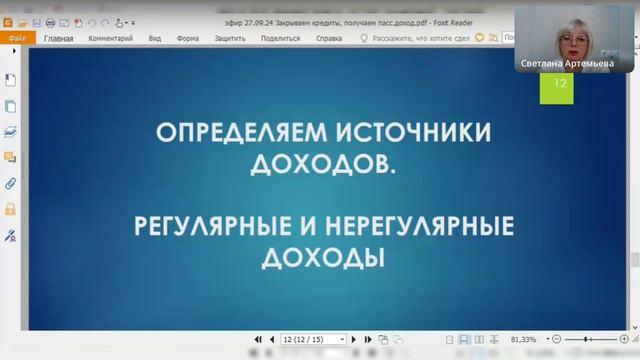Click the Save diskette icon
This screenshot has width=640, height=360.
click(36, 23)
